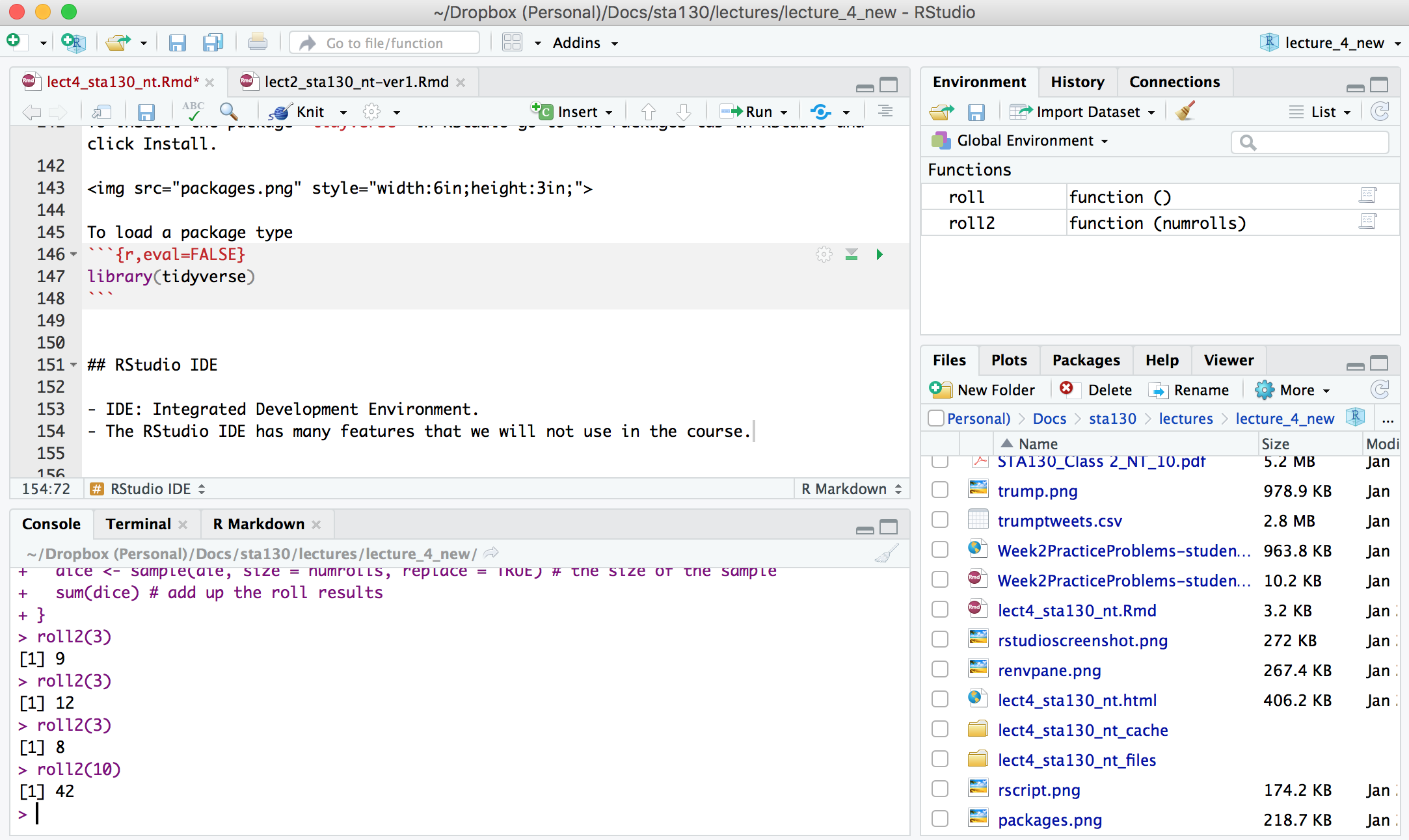This screenshot has width=1409, height=840.
Task: Click the print document icon
Action: point(257,43)
